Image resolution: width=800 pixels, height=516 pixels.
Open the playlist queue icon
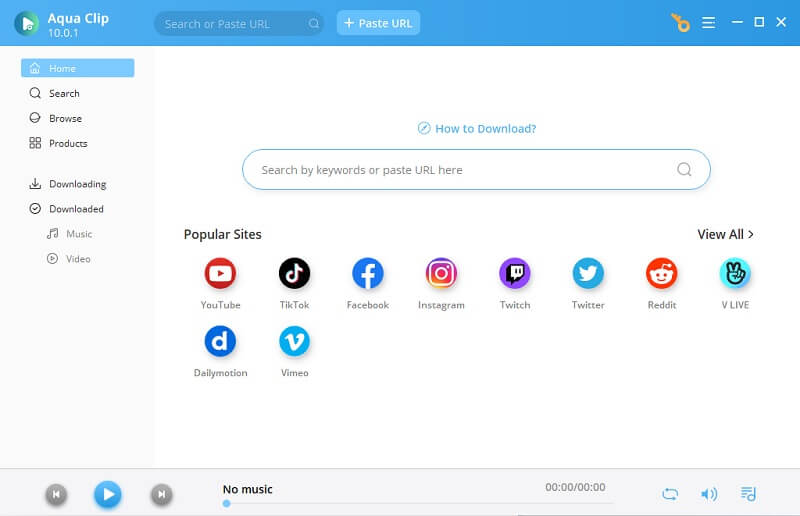748,494
